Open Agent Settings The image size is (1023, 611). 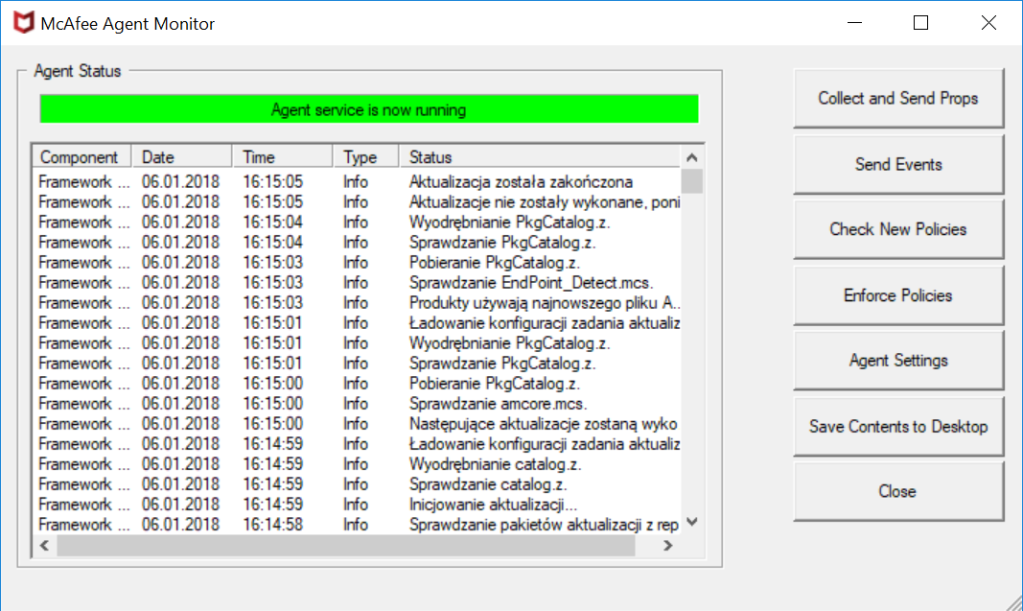point(898,360)
